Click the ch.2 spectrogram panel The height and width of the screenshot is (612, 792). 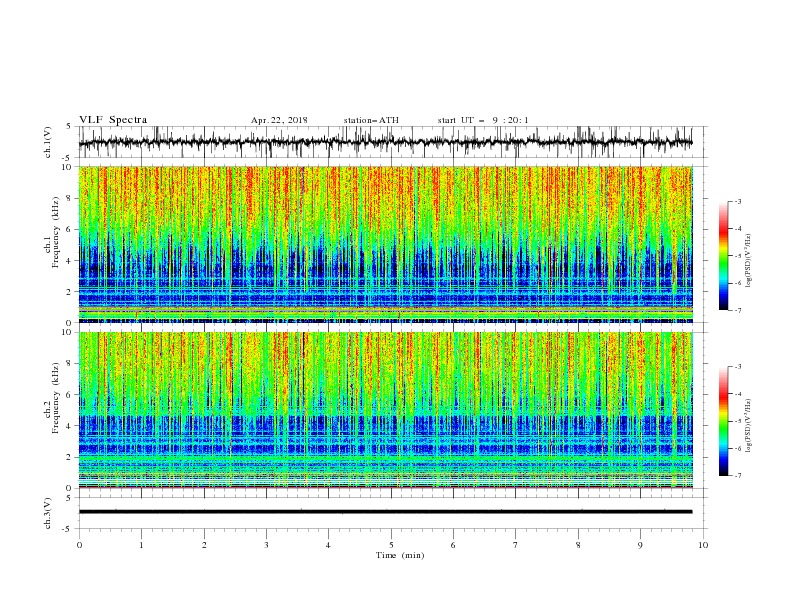point(385,410)
